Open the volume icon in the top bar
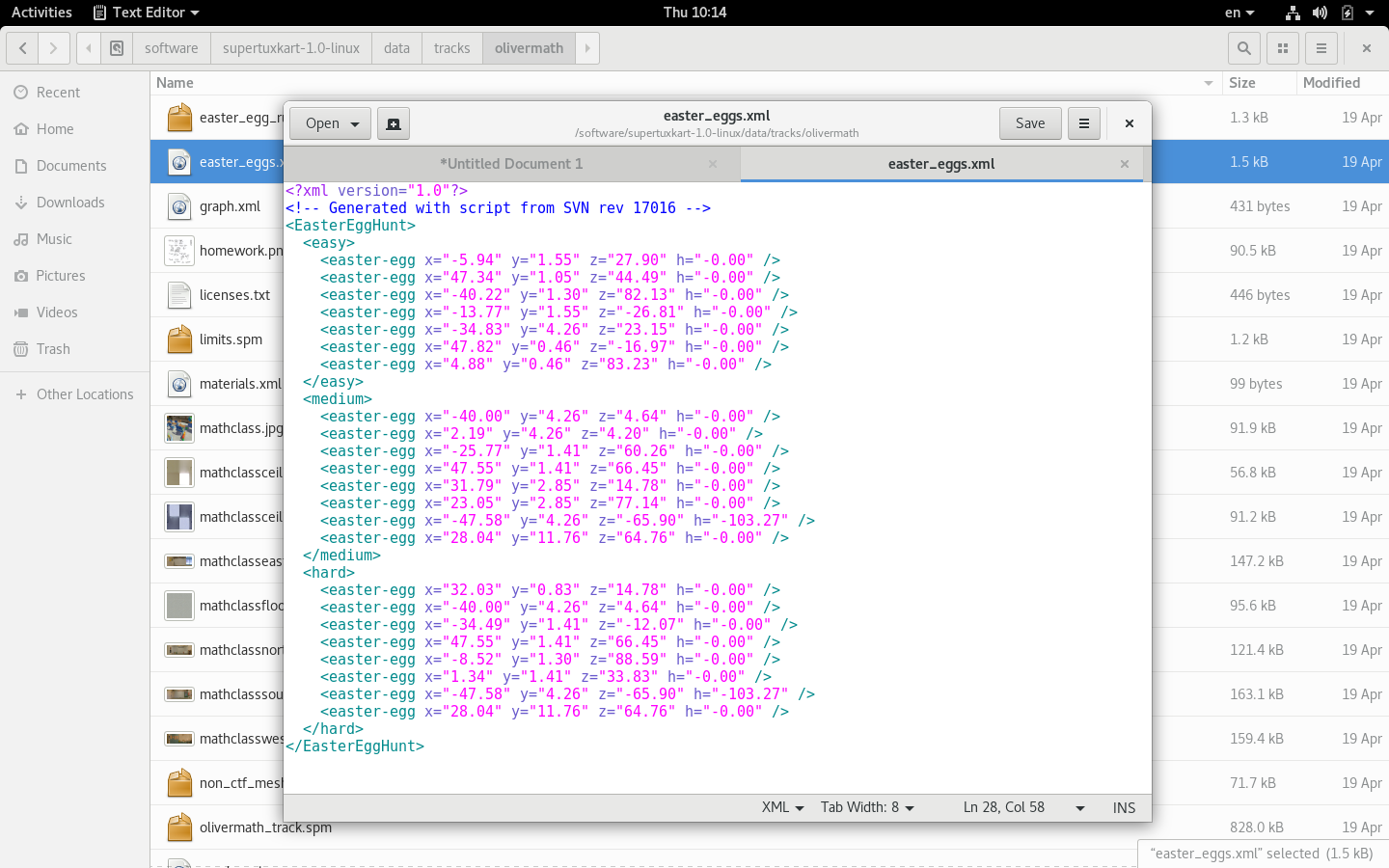 [1320, 13]
